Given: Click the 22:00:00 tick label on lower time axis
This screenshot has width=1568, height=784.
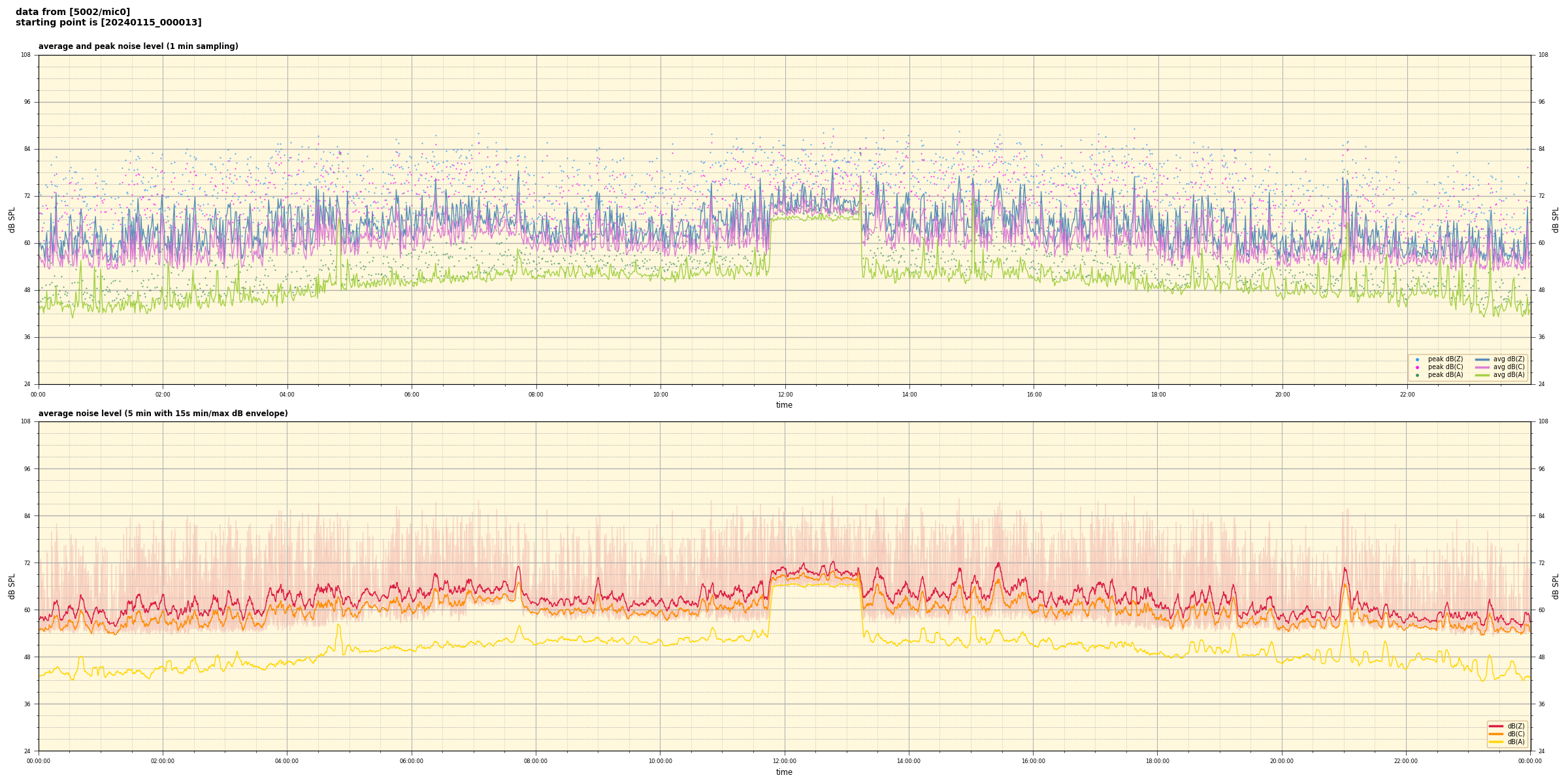Looking at the screenshot, I should 1406,761.
